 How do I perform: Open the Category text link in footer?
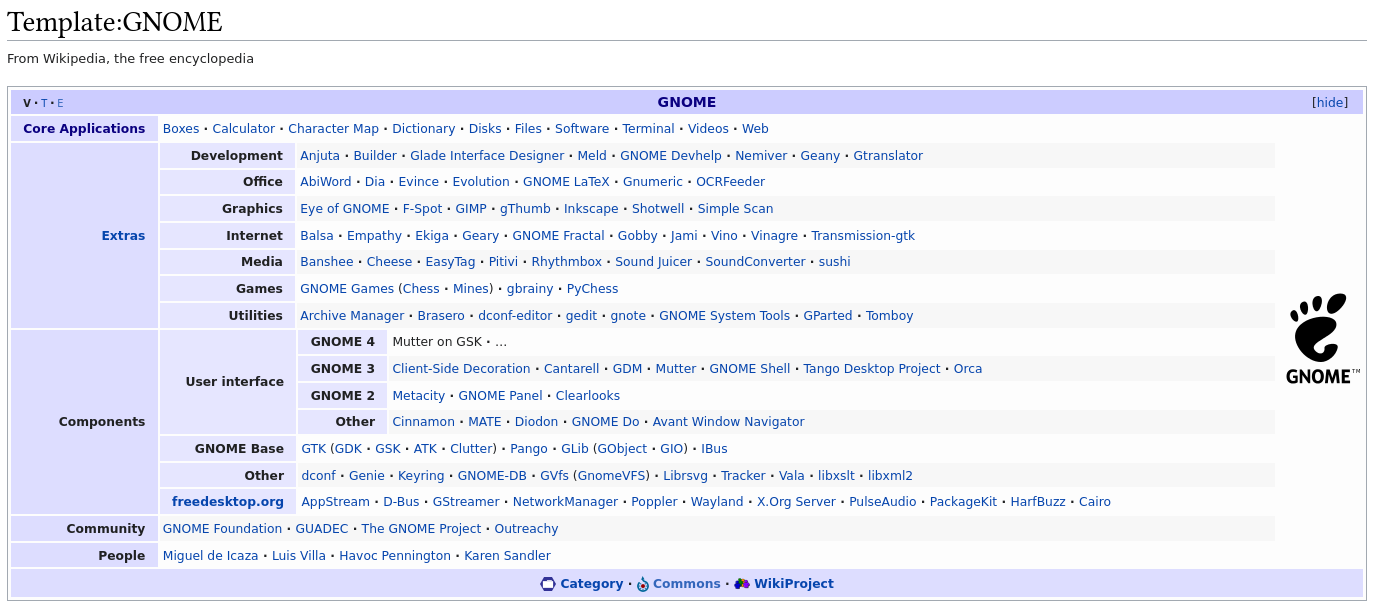click(591, 584)
